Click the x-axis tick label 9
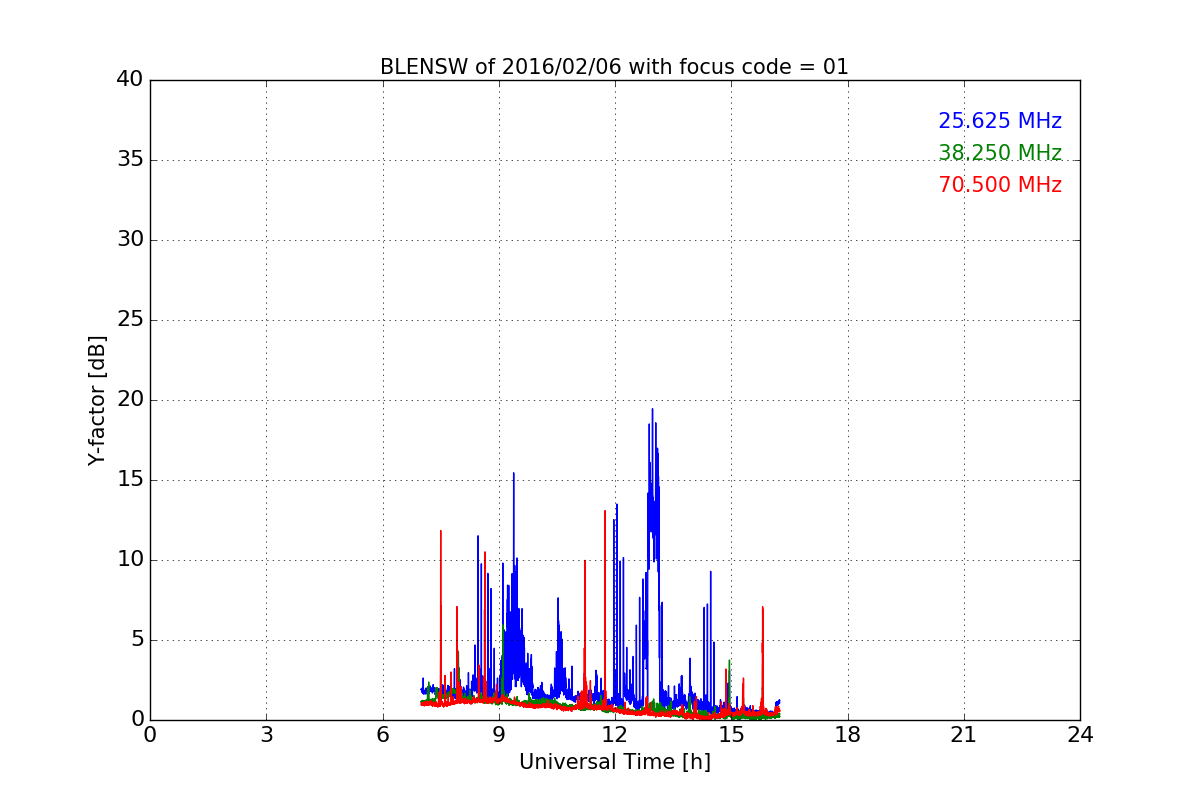 pyautogui.click(x=499, y=735)
